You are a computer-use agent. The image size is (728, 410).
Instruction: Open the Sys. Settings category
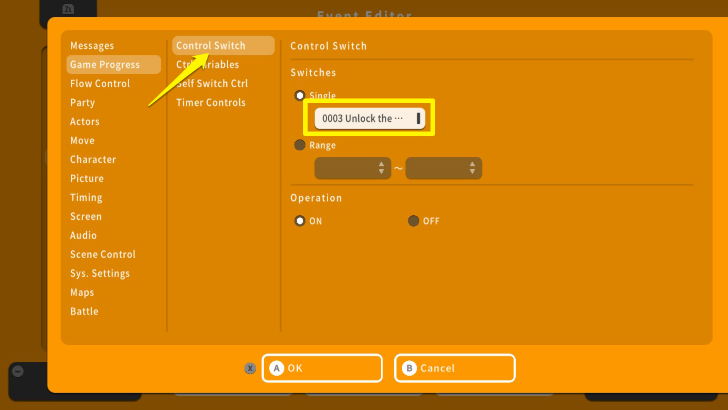tap(100, 274)
